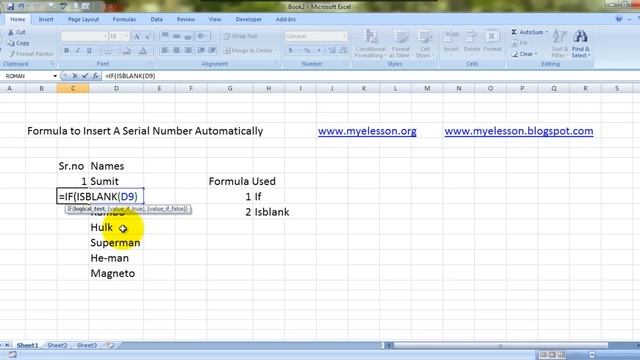Viewport: 640px width, 360px height.
Task: Click the horizontal scrollbar thumb
Action: pos(500,345)
